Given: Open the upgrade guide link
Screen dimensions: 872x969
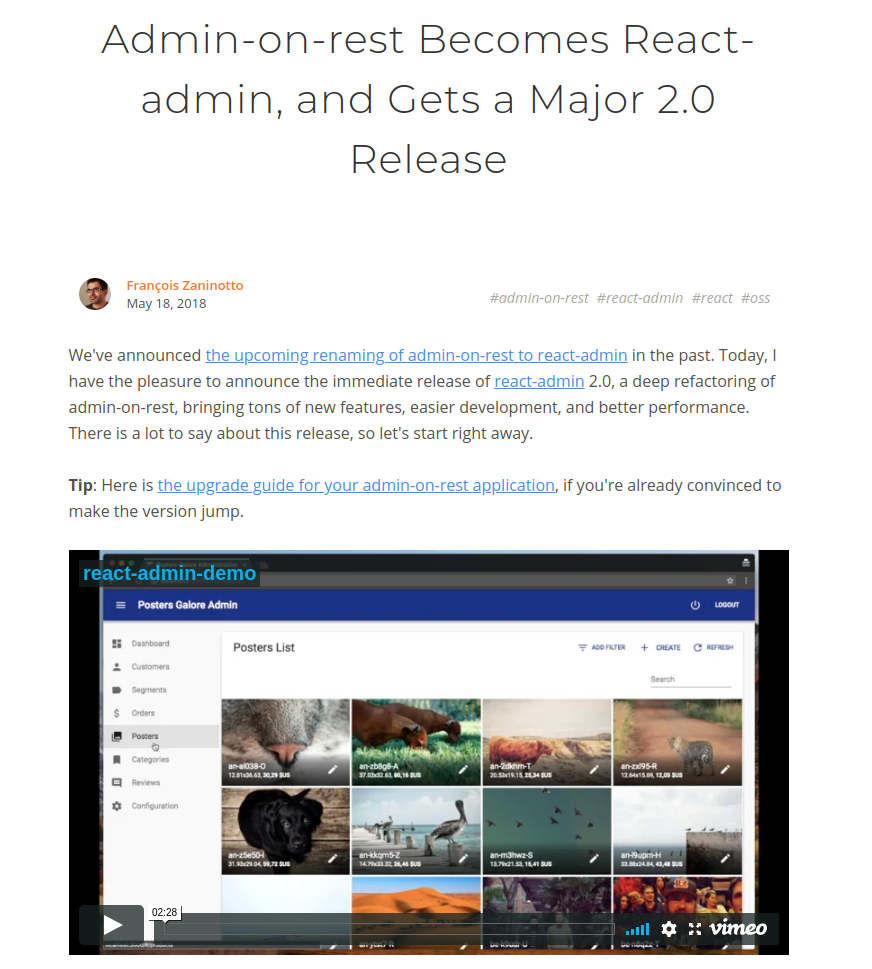Looking at the screenshot, I should click(356, 485).
